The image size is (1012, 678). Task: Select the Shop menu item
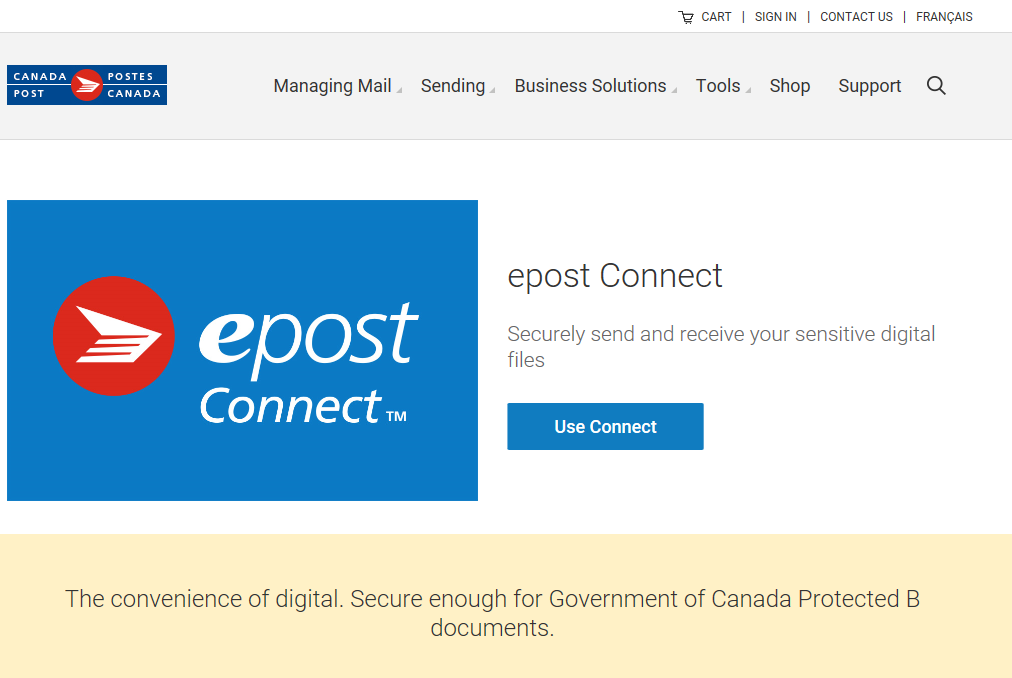pyautogui.click(x=789, y=86)
